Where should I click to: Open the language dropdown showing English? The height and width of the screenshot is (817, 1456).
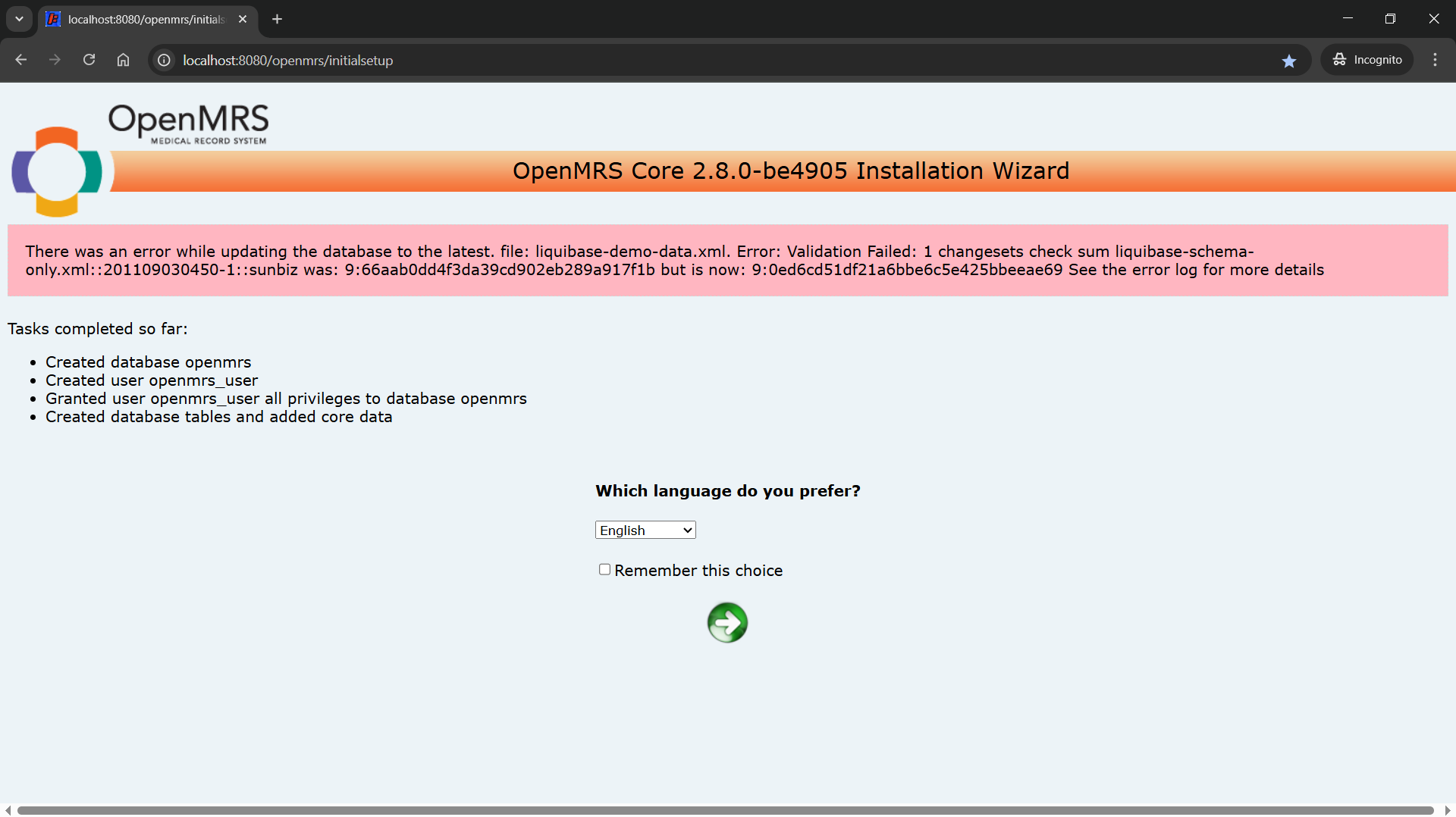(645, 530)
